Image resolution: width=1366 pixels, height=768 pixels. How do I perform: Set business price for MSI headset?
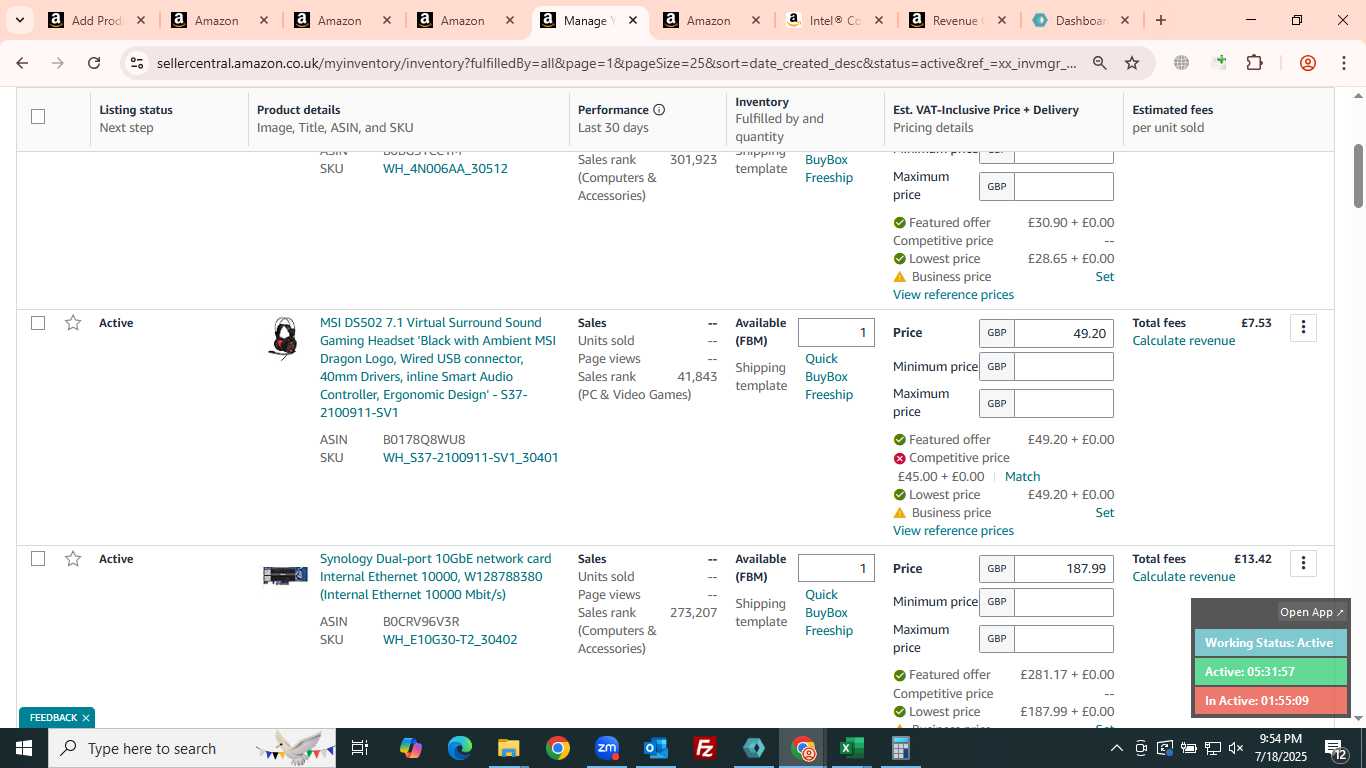coord(1104,513)
